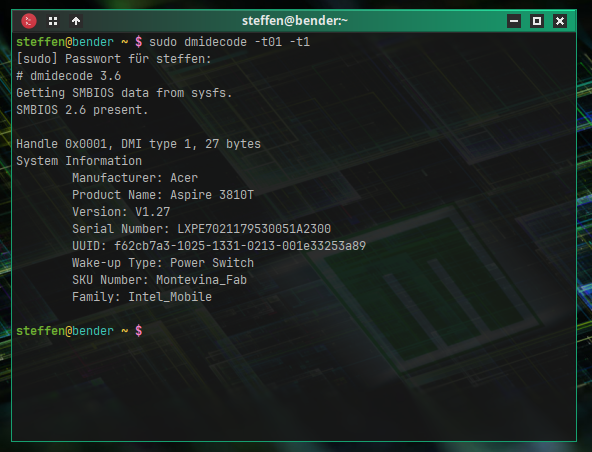Close the terminal window
Image resolution: width=592 pixels, height=452 pixels.
pyautogui.click(x=560, y=21)
